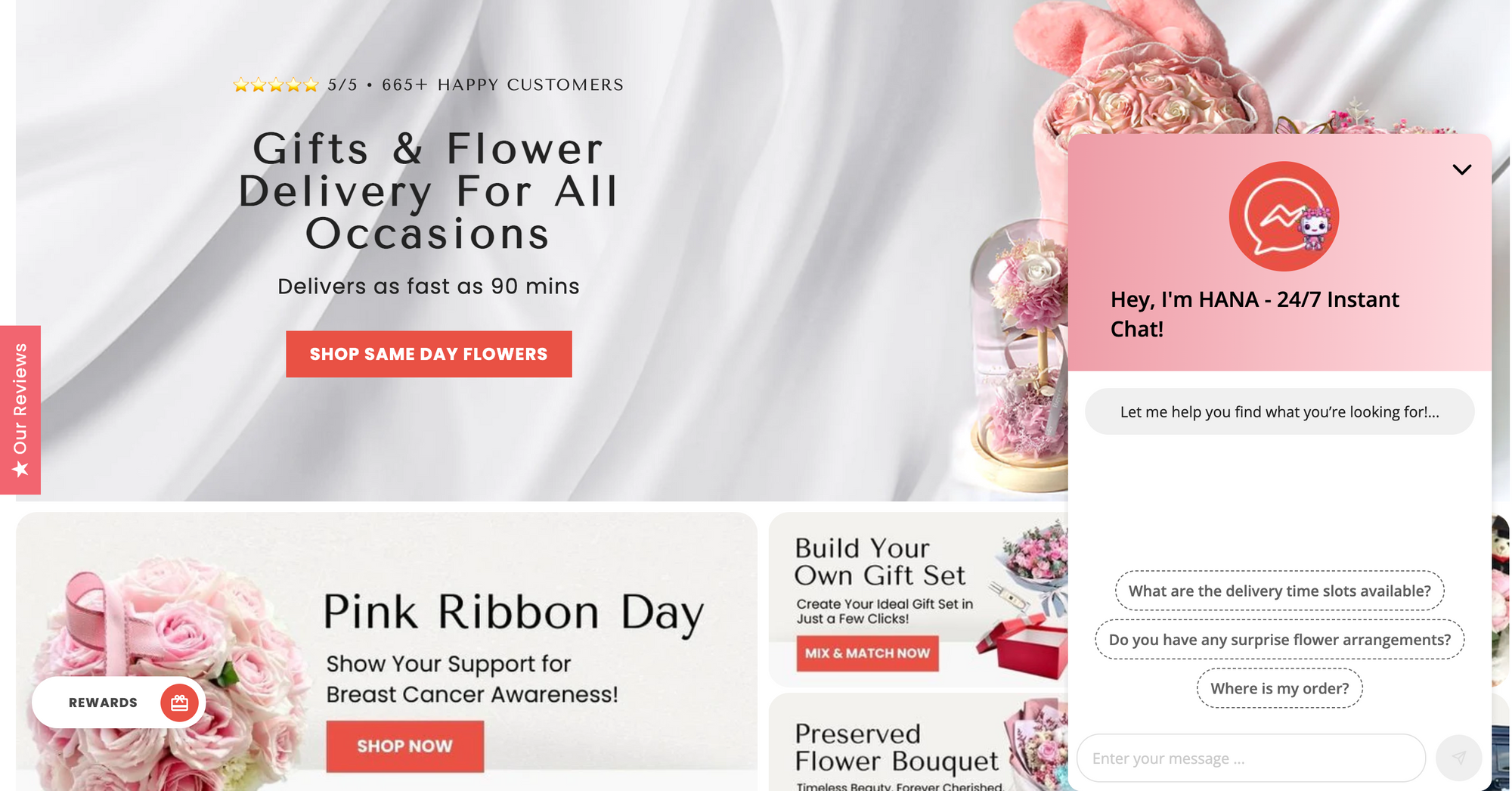The image size is (1512, 791).
Task: Open the Rewards gift box icon
Action: (179, 703)
